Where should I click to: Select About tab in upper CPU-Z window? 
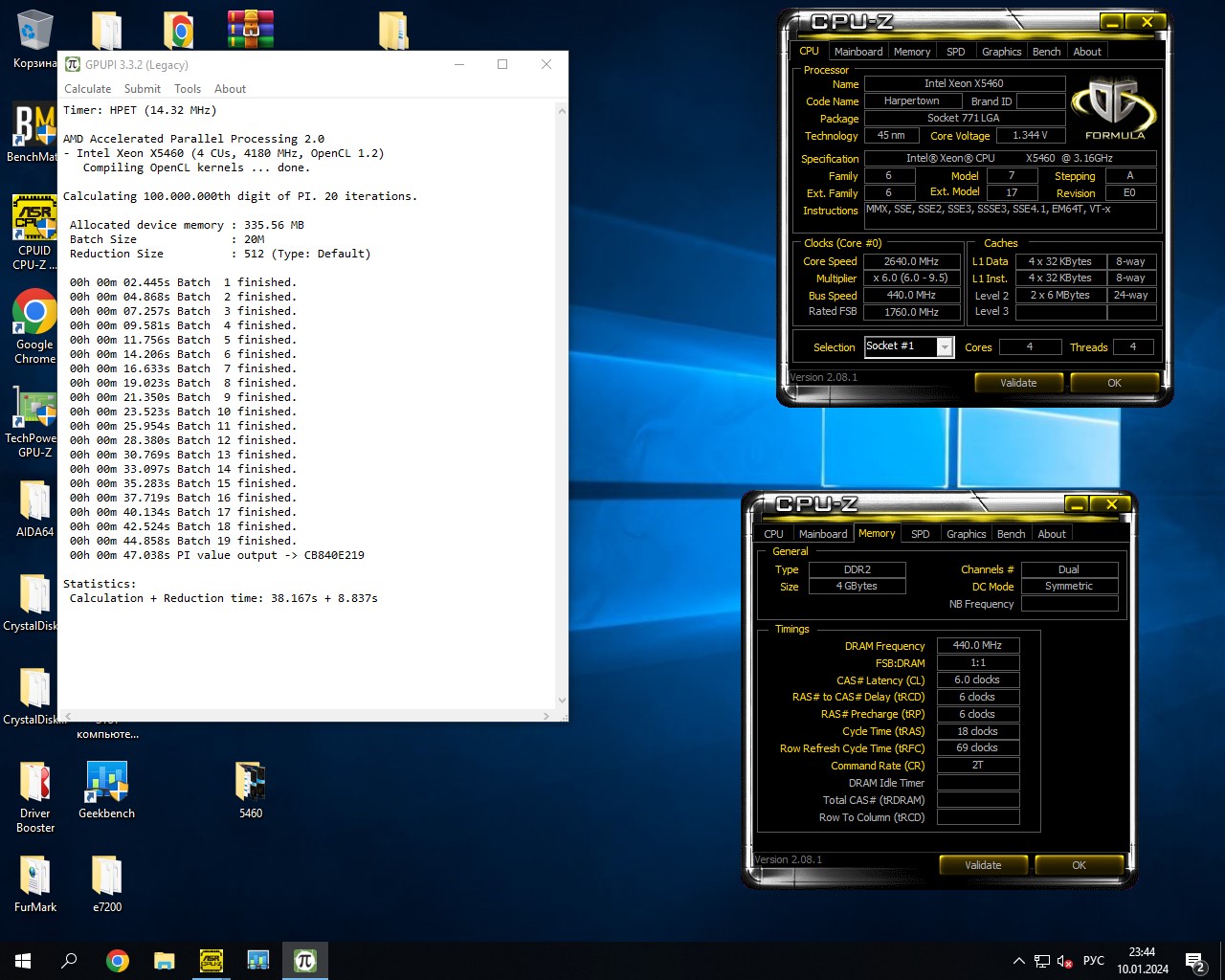tap(1087, 52)
